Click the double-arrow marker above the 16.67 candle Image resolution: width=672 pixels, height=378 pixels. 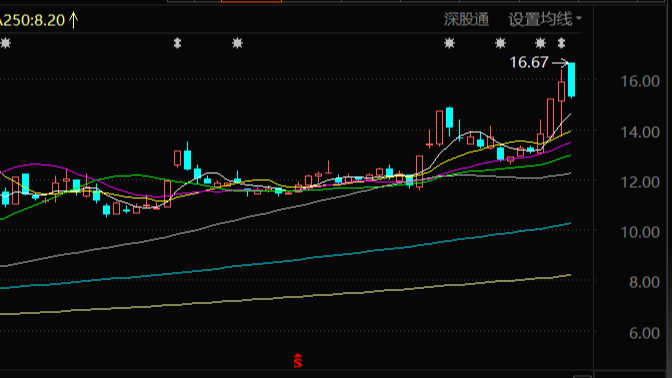[561, 43]
